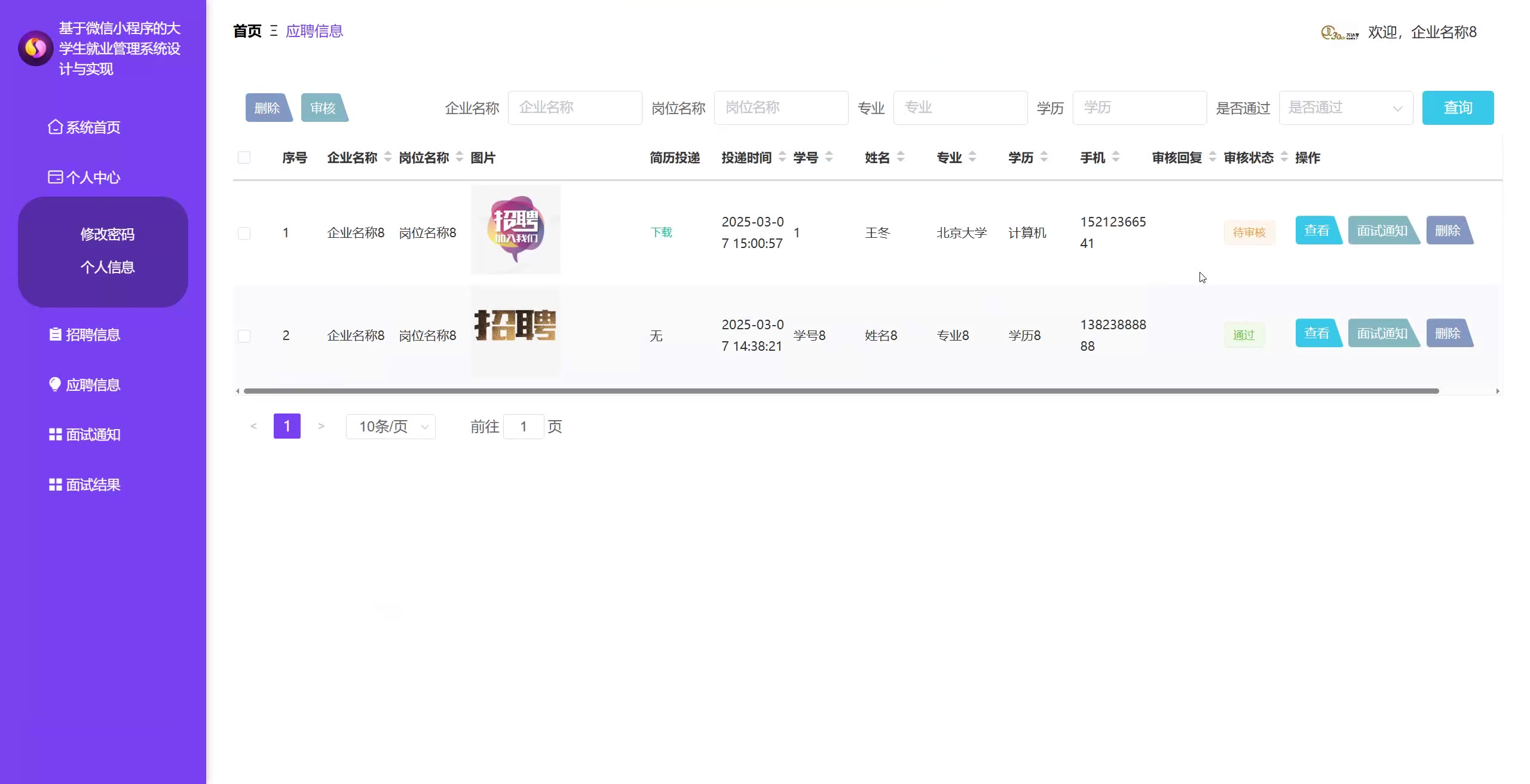Click the system logo in sidebar header
This screenshot has height=784, width=1530.
[x=36, y=48]
